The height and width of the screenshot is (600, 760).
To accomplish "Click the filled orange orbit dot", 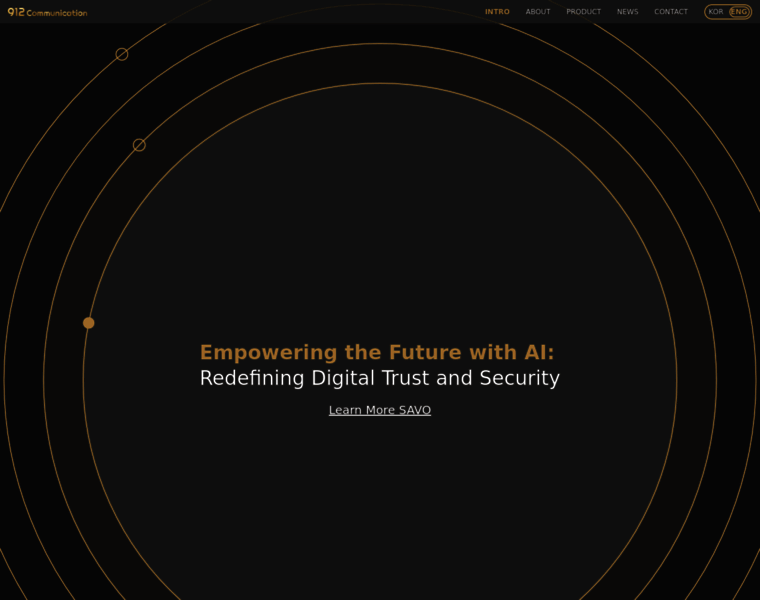I will coord(88,323).
